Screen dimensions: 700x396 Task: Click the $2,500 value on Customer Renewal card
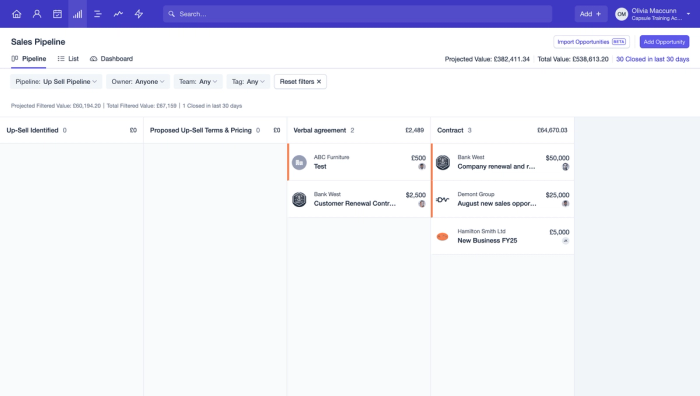pos(416,195)
